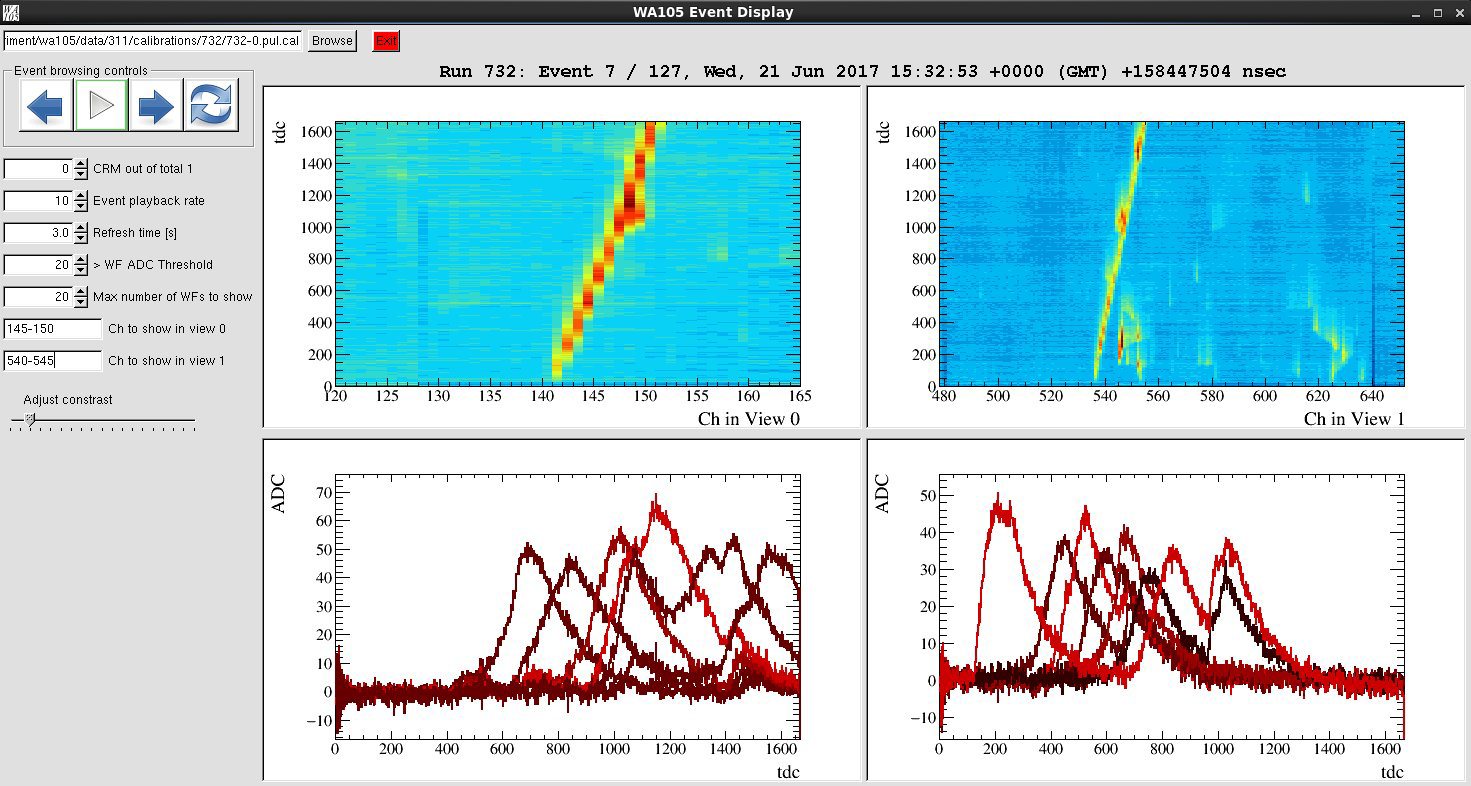This screenshot has width=1471, height=786.
Task: Open the Browse file dialog
Action: pos(331,41)
